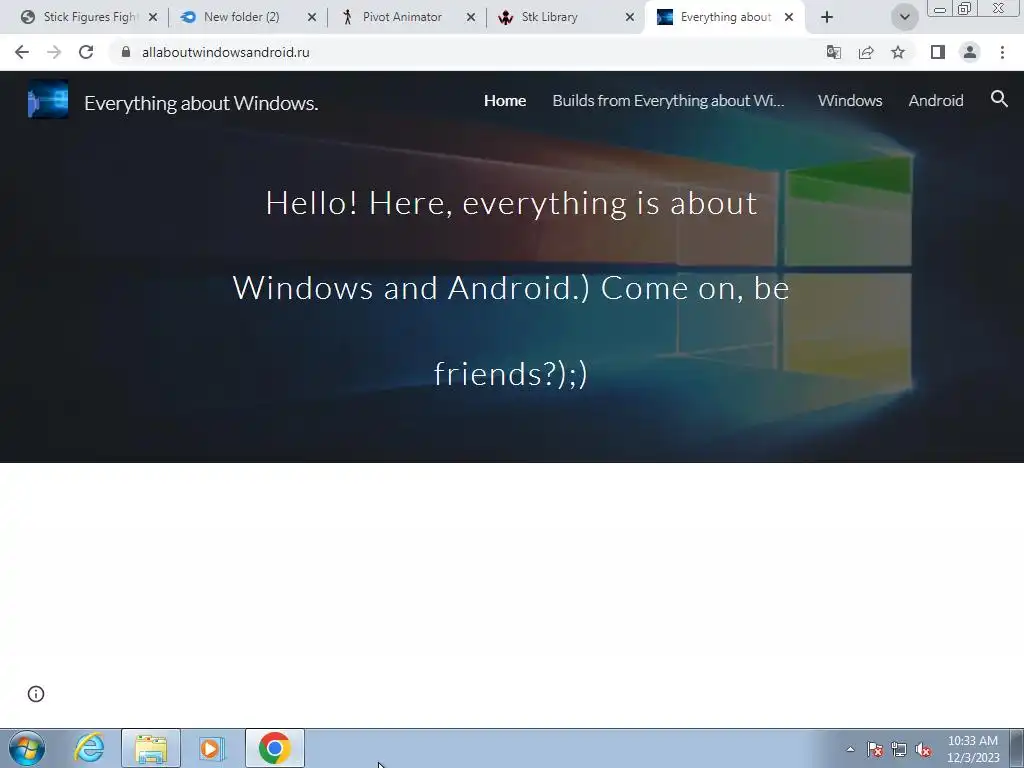Click the muted volume tray icon
The height and width of the screenshot is (768, 1024).
923,749
